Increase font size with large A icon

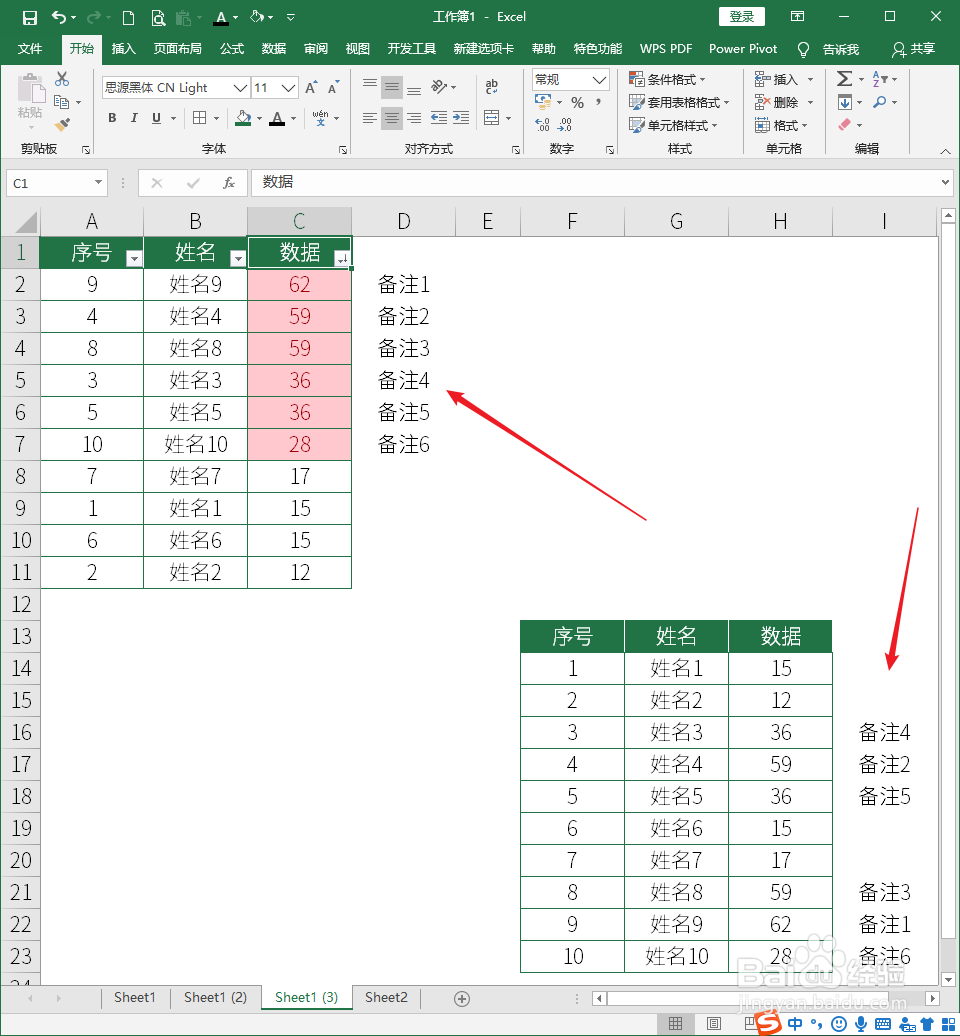click(311, 87)
